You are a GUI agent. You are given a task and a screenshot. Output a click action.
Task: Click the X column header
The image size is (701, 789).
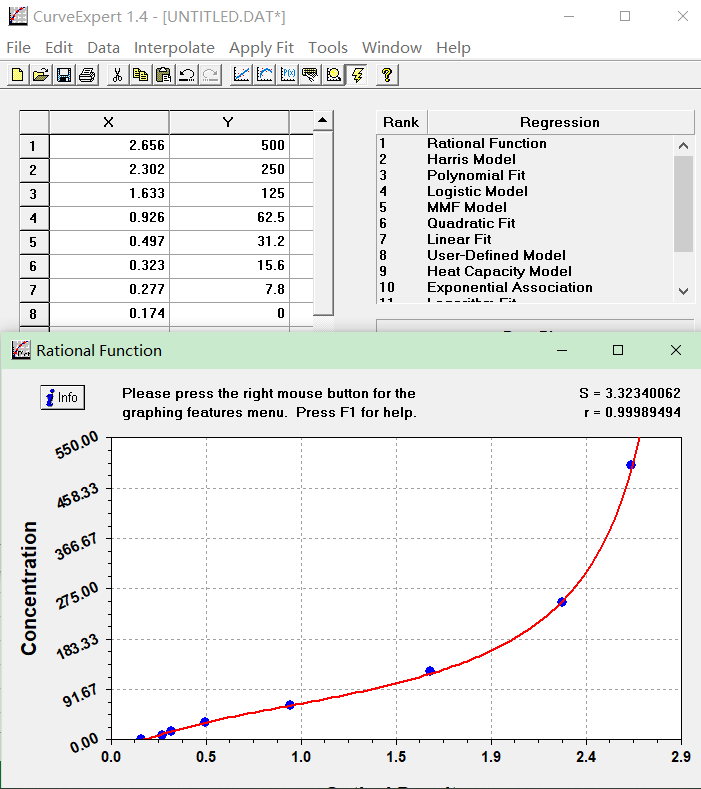click(108, 122)
